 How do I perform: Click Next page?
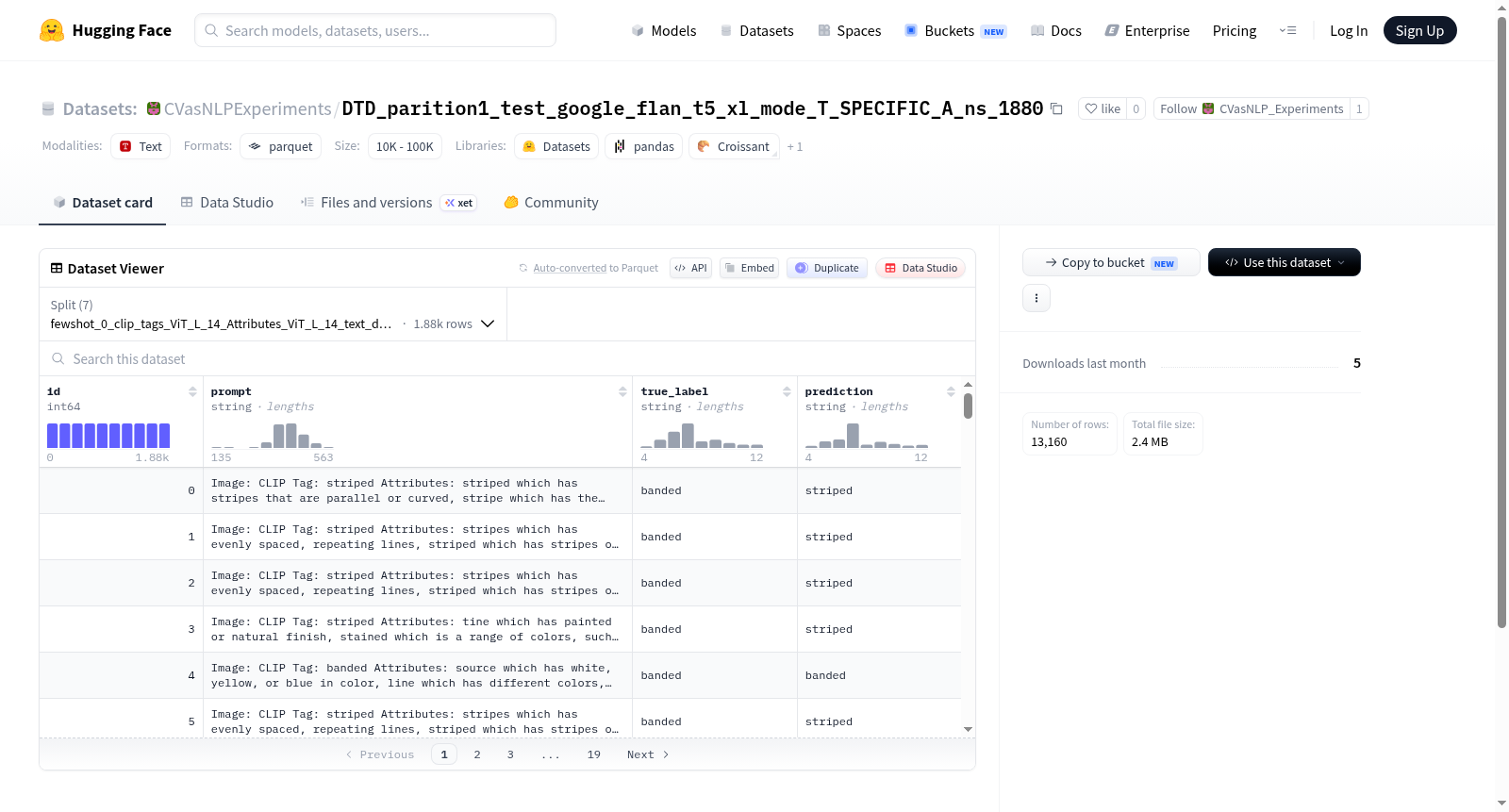point(648,754)
